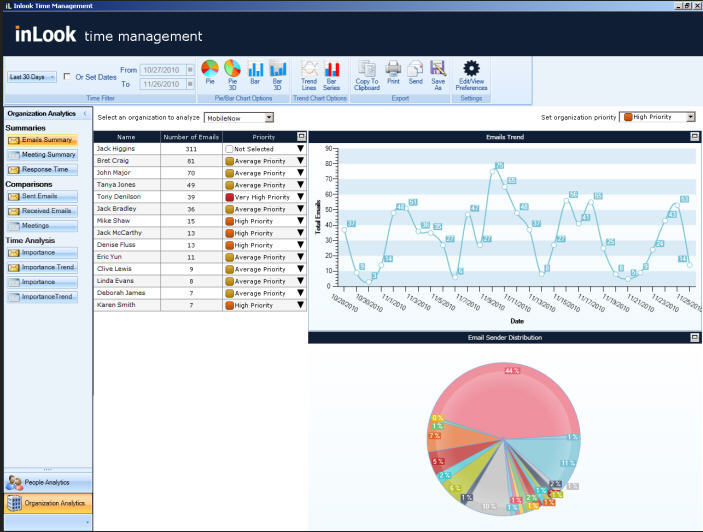Viewport: 703px width, 532px height.
Task: Click the Deborah James name cell
Action: 127,293
